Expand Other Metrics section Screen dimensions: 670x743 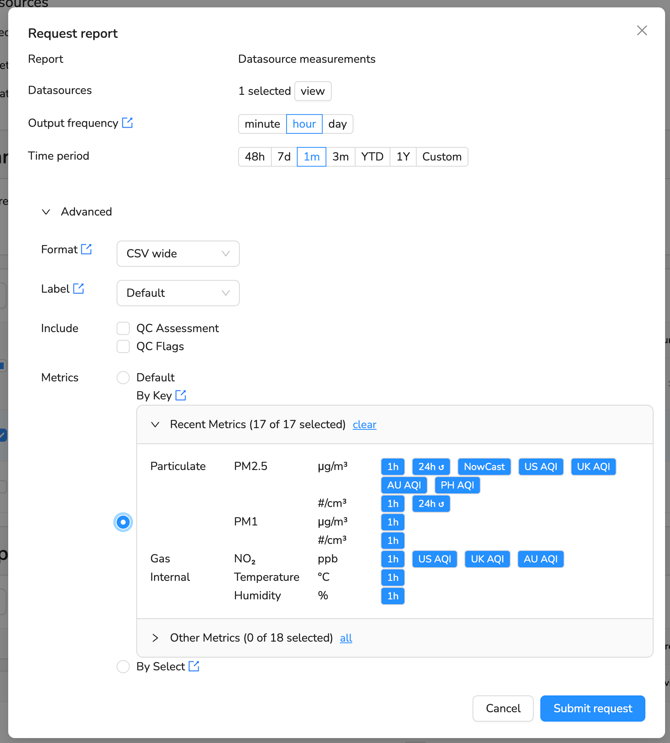(x=155, y=638)
